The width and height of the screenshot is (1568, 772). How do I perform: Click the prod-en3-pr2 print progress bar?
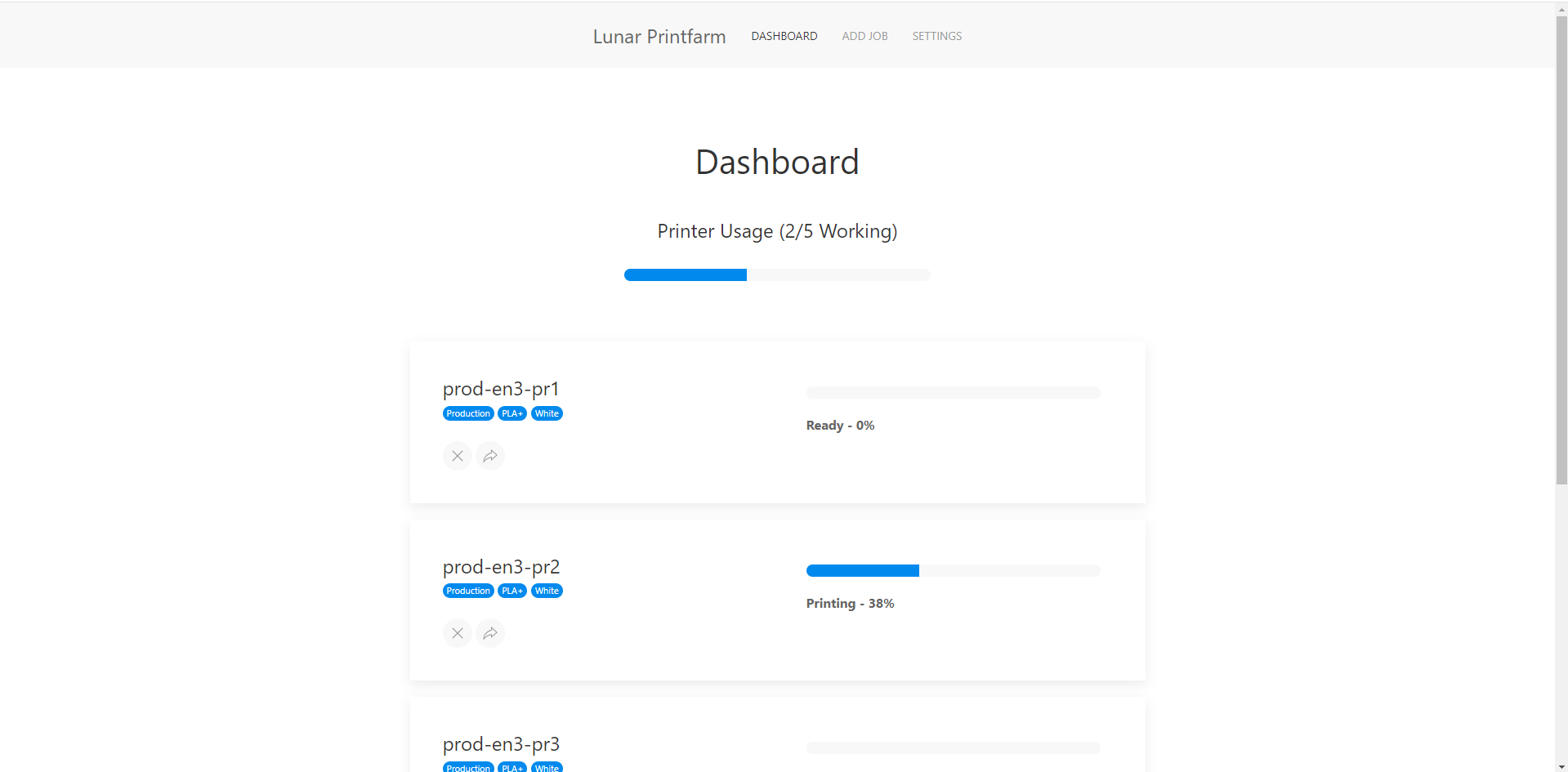click(953, 570)
